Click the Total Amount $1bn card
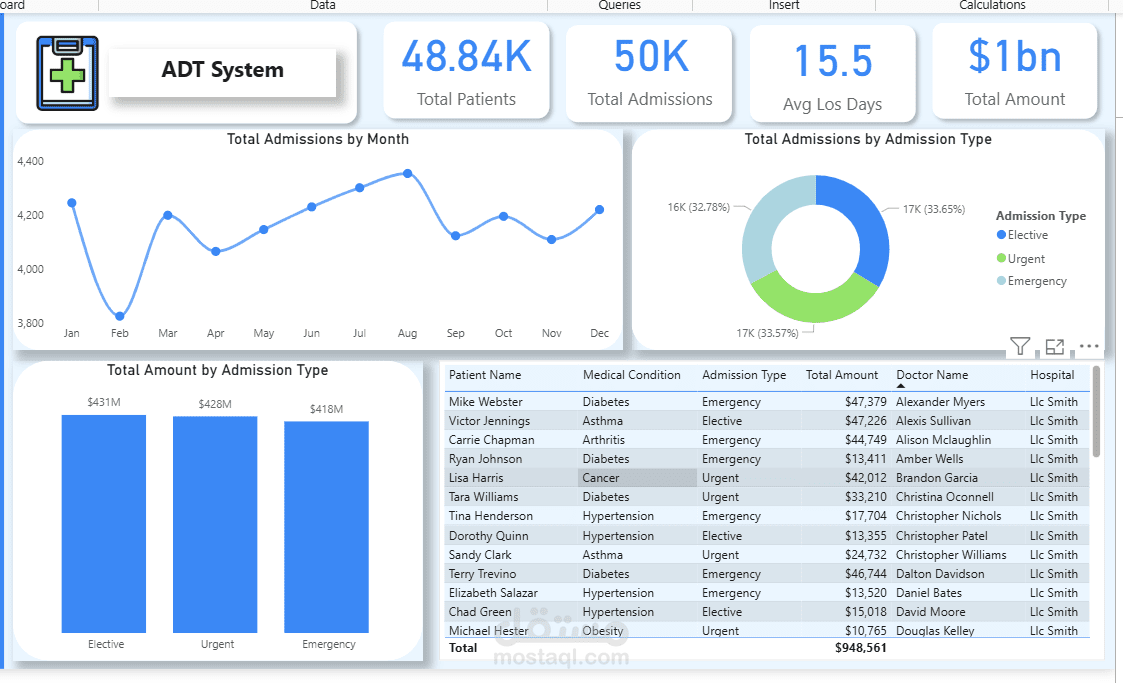Viewport: 1123px width, 683px height. (x=1014, y=71)
